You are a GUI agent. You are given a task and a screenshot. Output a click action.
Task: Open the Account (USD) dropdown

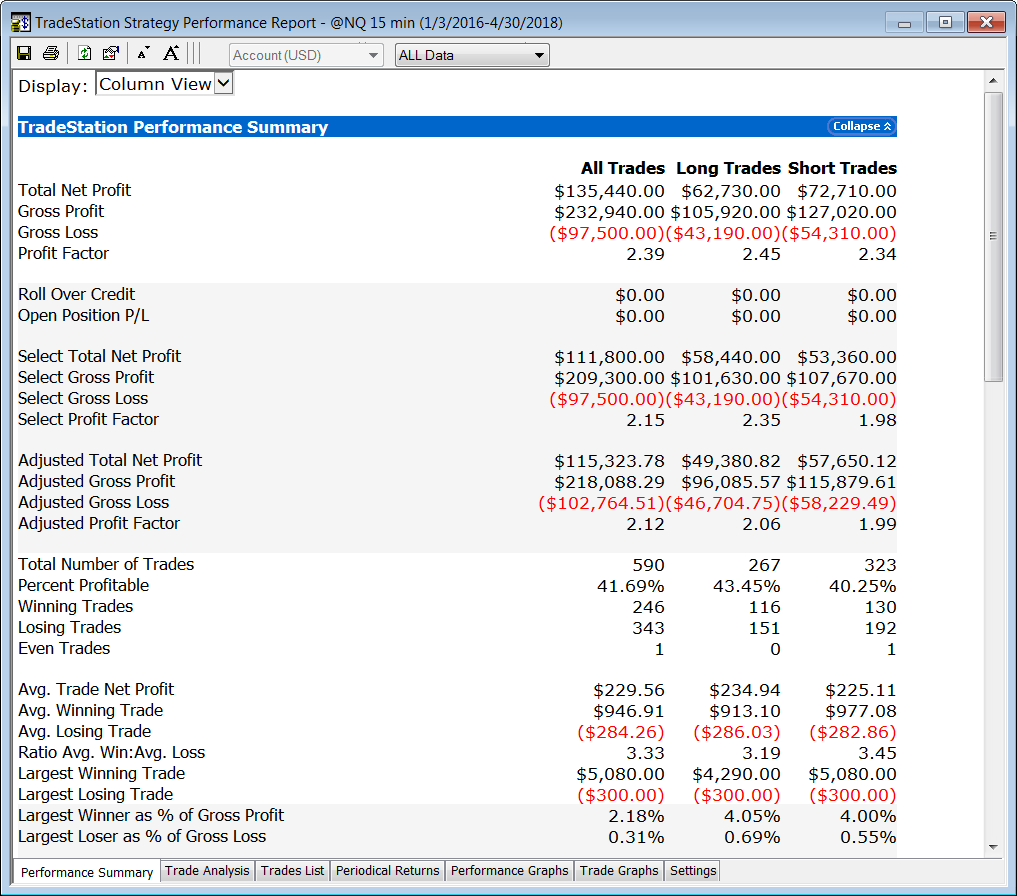point(305,55)
